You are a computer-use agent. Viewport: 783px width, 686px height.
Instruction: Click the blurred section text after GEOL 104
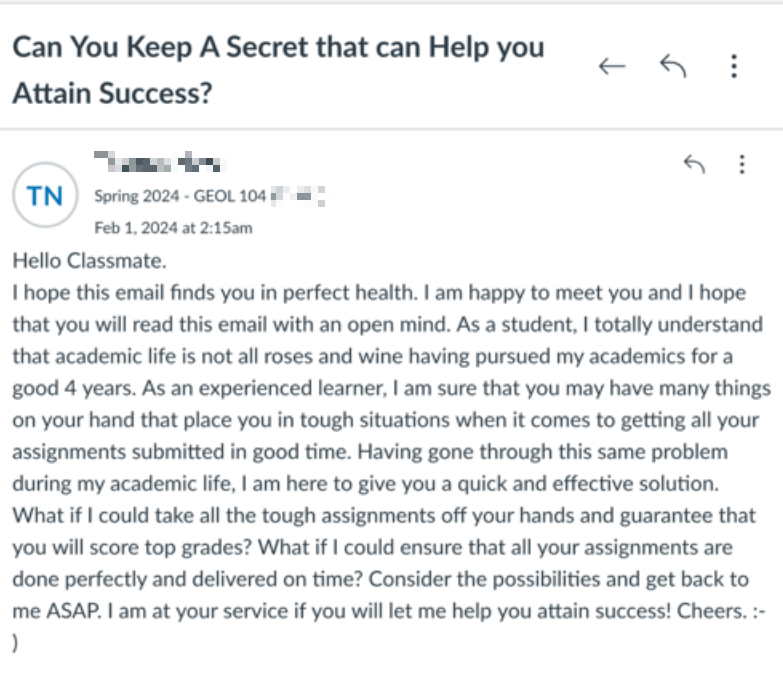pos(299,196)
